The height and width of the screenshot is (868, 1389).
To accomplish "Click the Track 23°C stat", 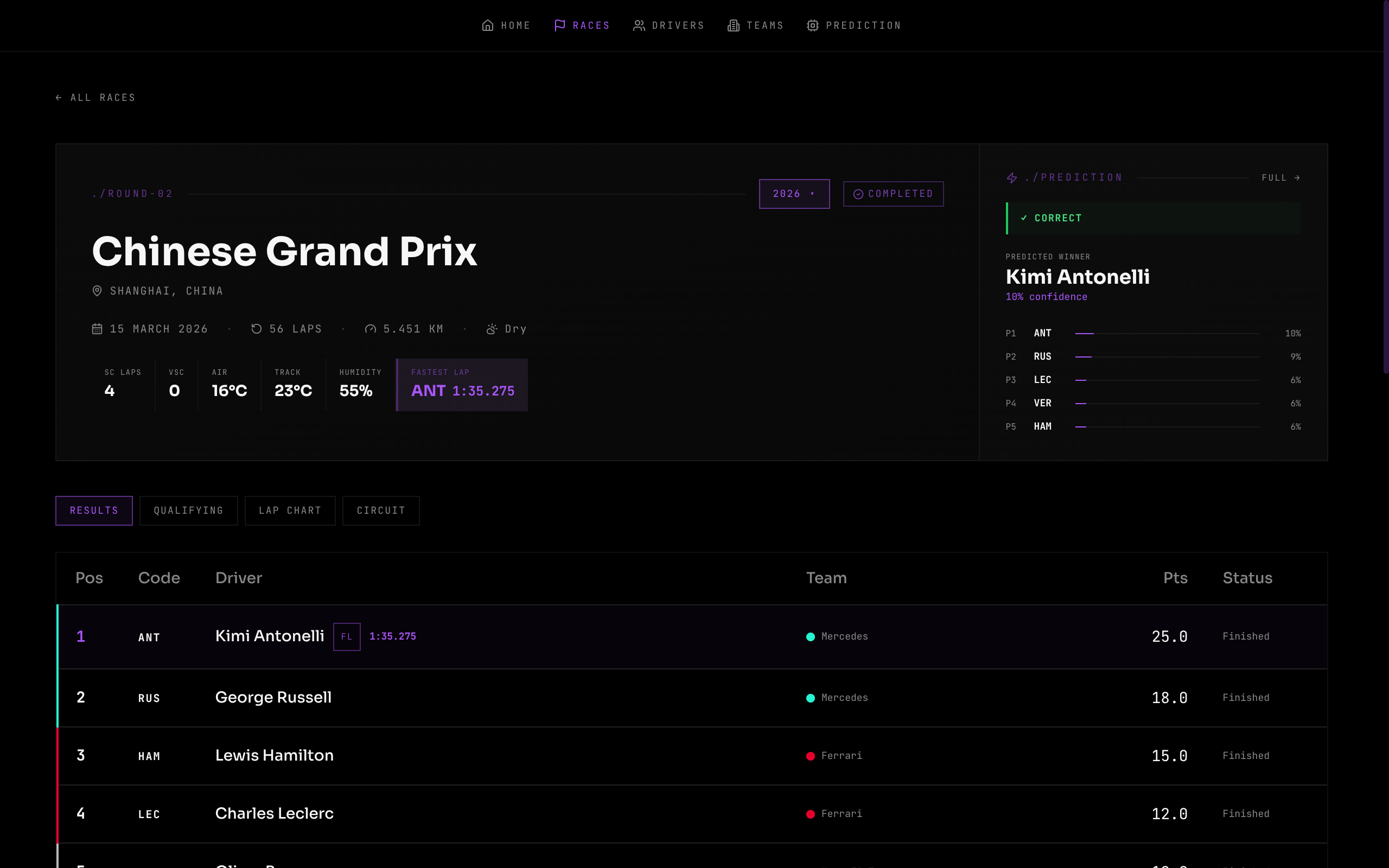I will click(293, 385).
